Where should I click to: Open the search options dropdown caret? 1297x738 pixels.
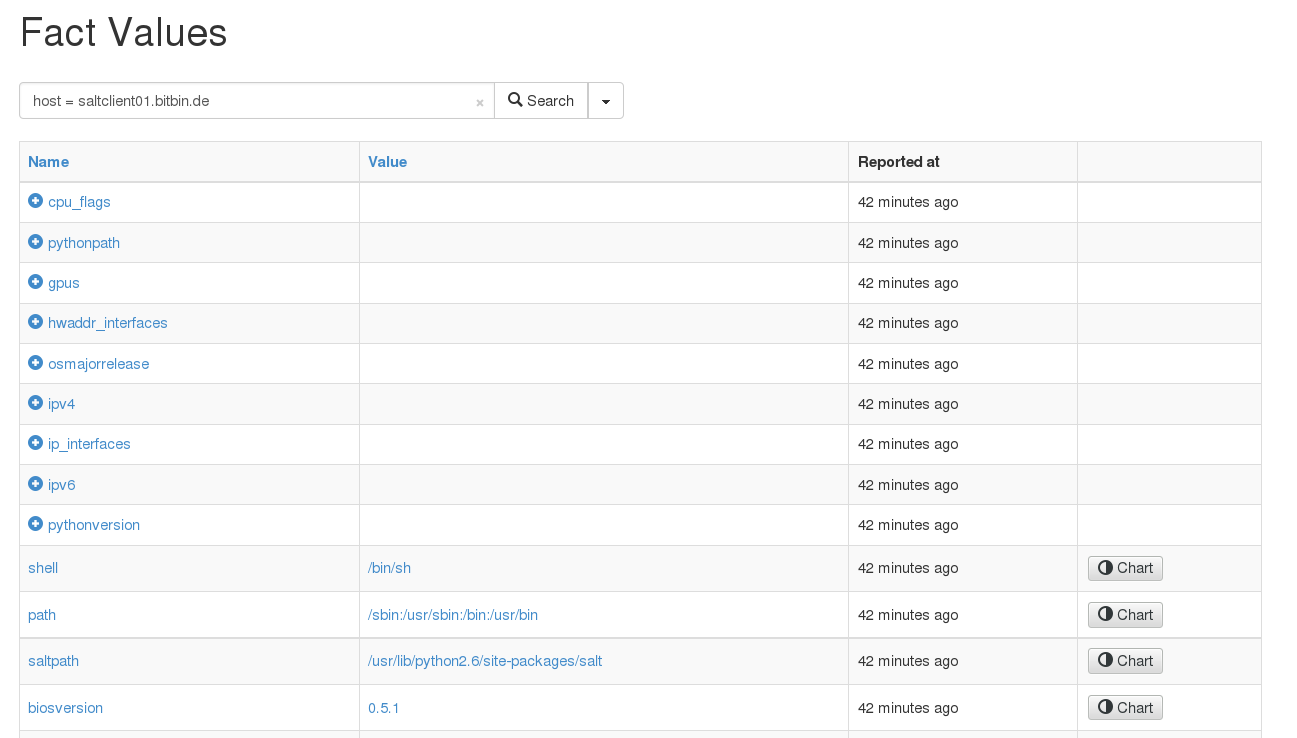click(x=606, y=101)
